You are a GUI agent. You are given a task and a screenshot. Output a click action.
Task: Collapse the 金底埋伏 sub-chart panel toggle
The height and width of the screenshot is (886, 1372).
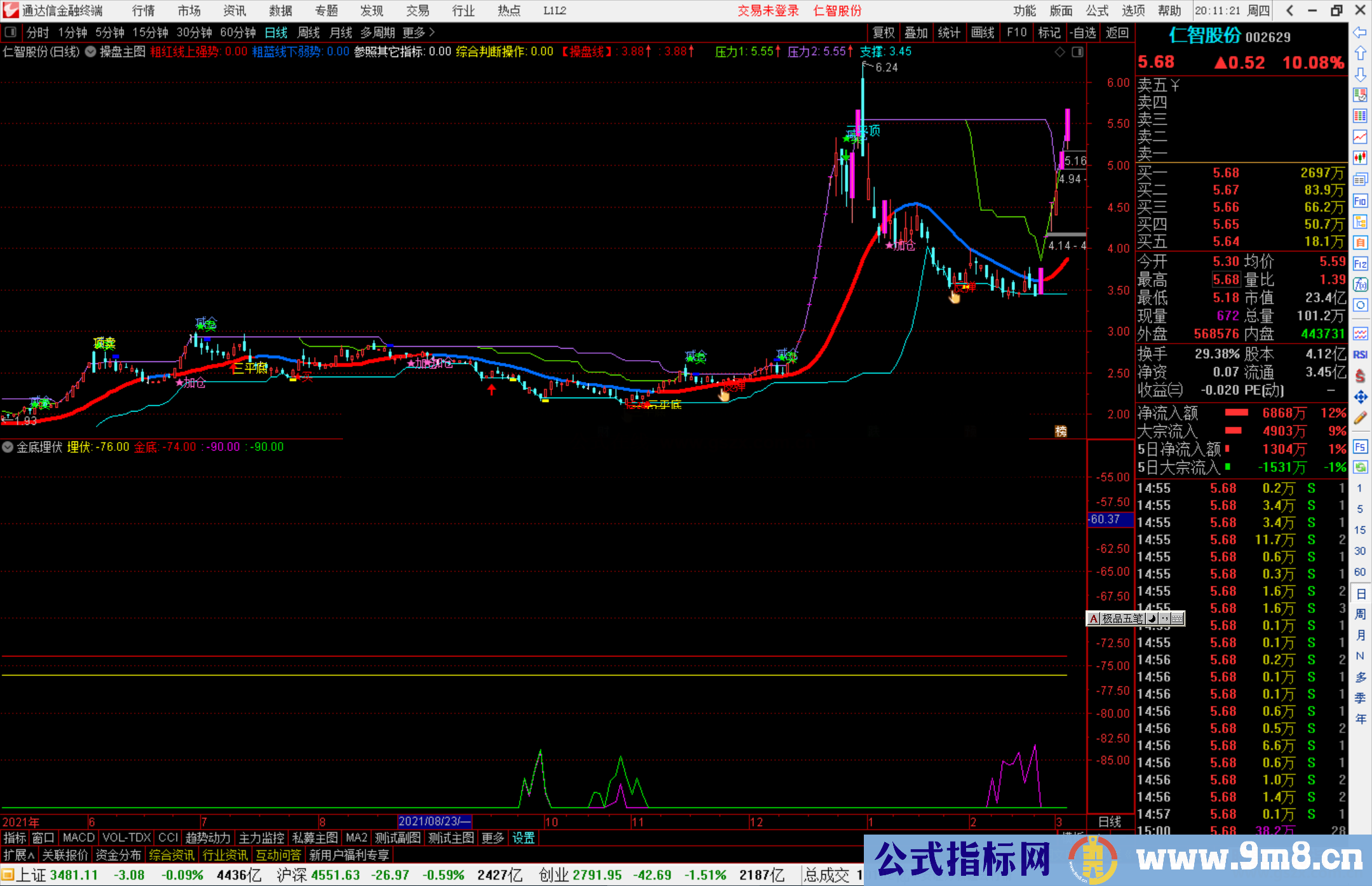coord(7,447)
